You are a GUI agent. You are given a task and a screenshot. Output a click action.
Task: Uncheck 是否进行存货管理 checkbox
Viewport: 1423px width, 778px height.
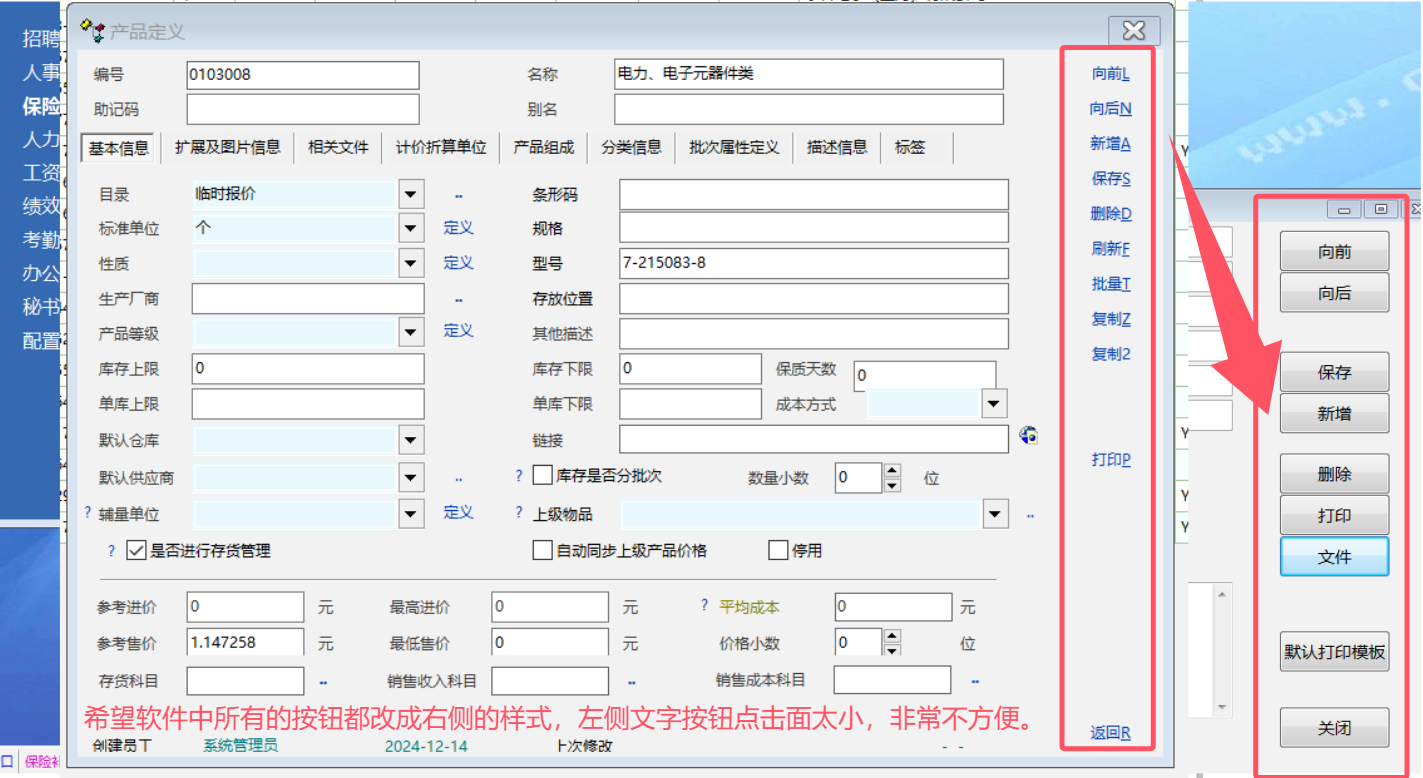point(137,550)
